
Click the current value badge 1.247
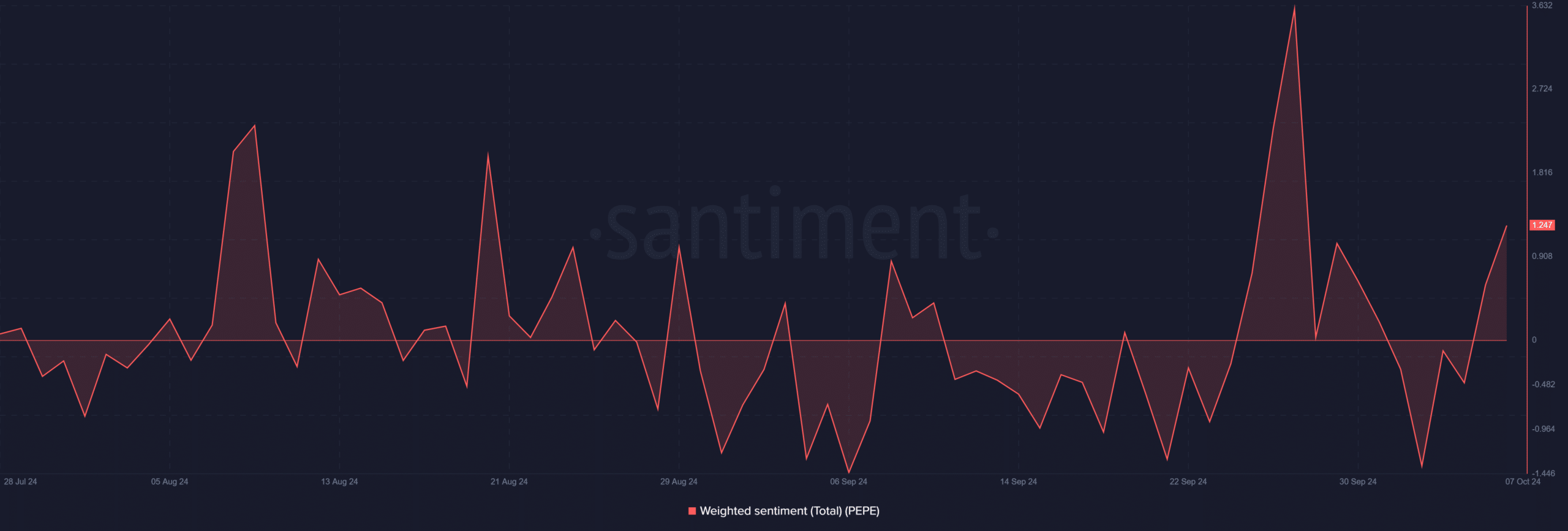pos(1542,225)
